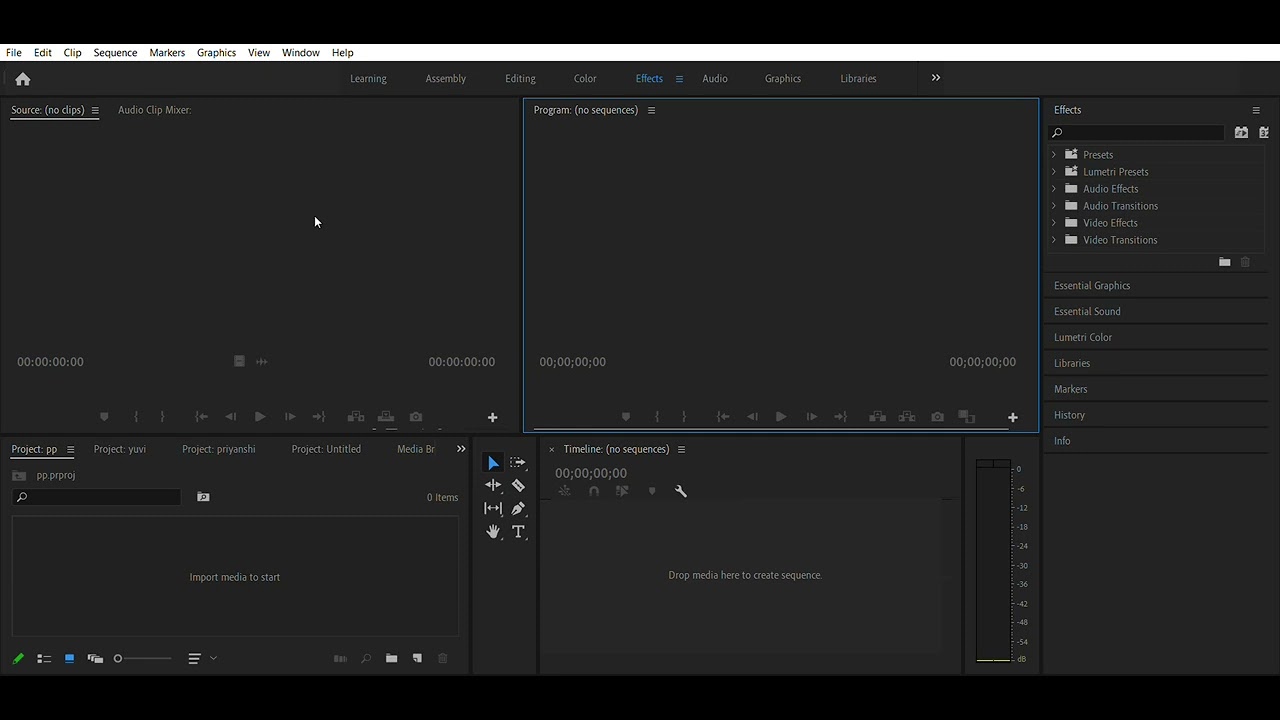Toggle 32-bit Color filter in Effects panel
Viewport: 1280px width, 720px height.
[1264, 132]
